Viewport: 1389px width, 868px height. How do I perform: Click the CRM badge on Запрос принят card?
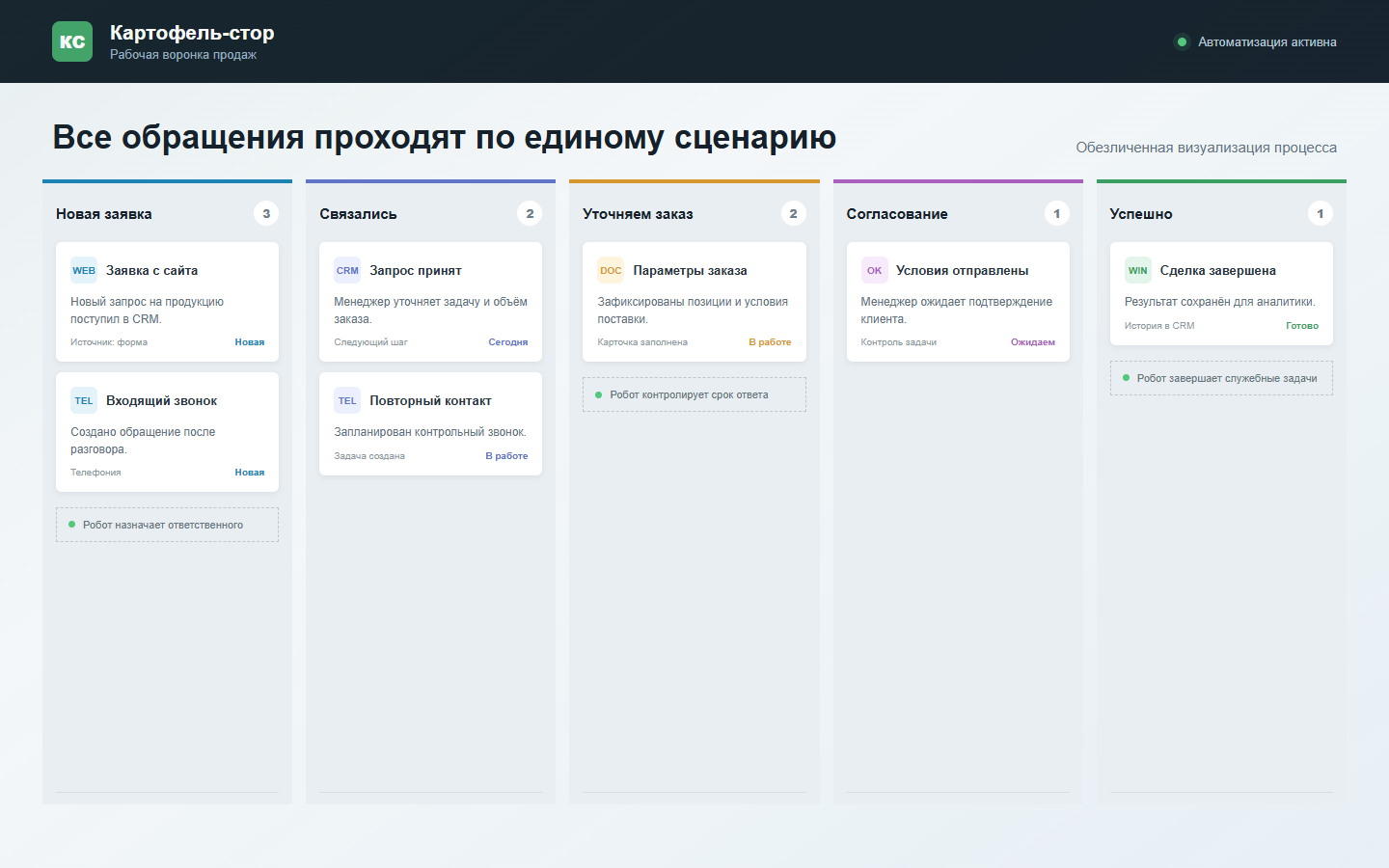tap(347, 270)
